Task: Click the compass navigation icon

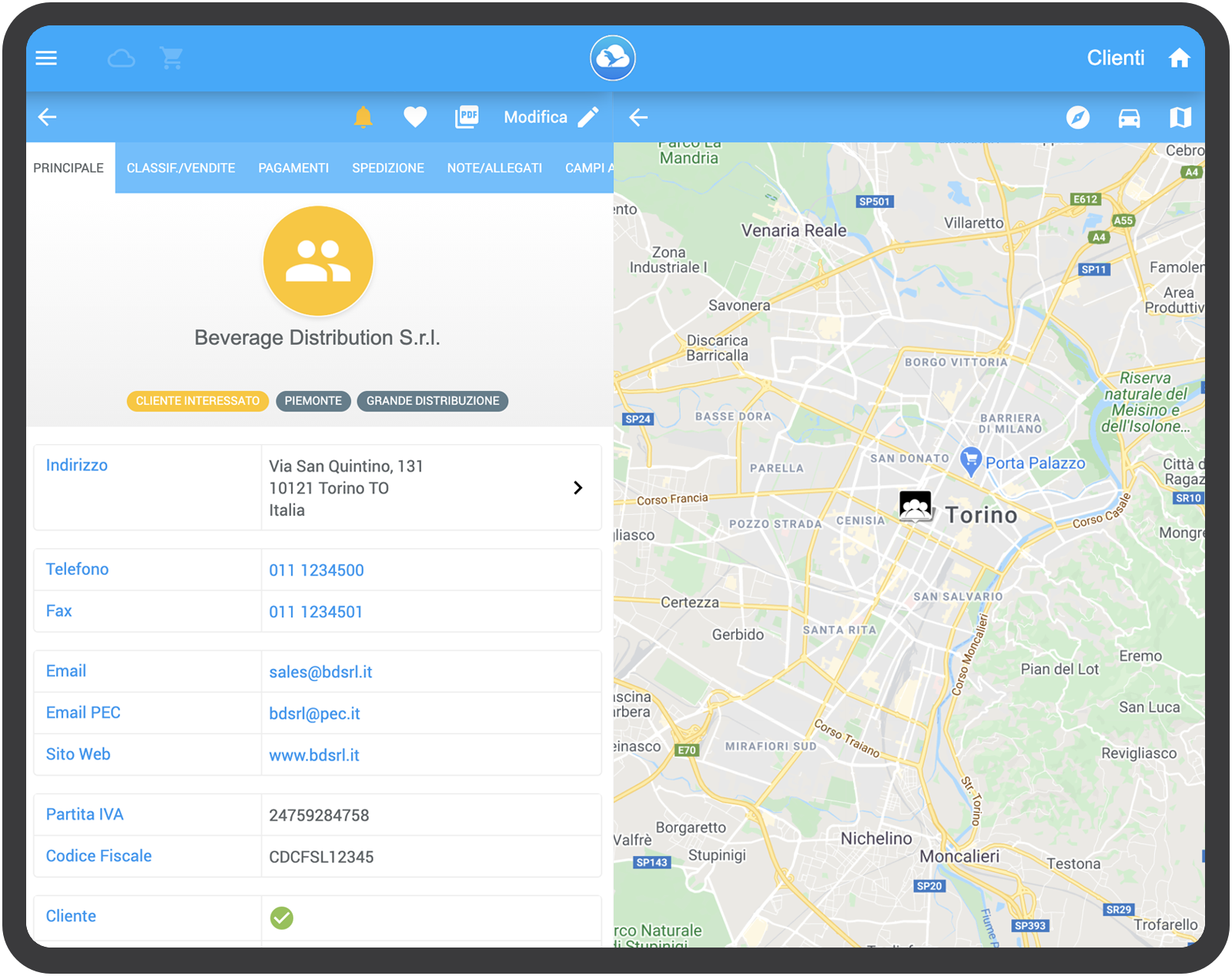Action: point(1078,117)
